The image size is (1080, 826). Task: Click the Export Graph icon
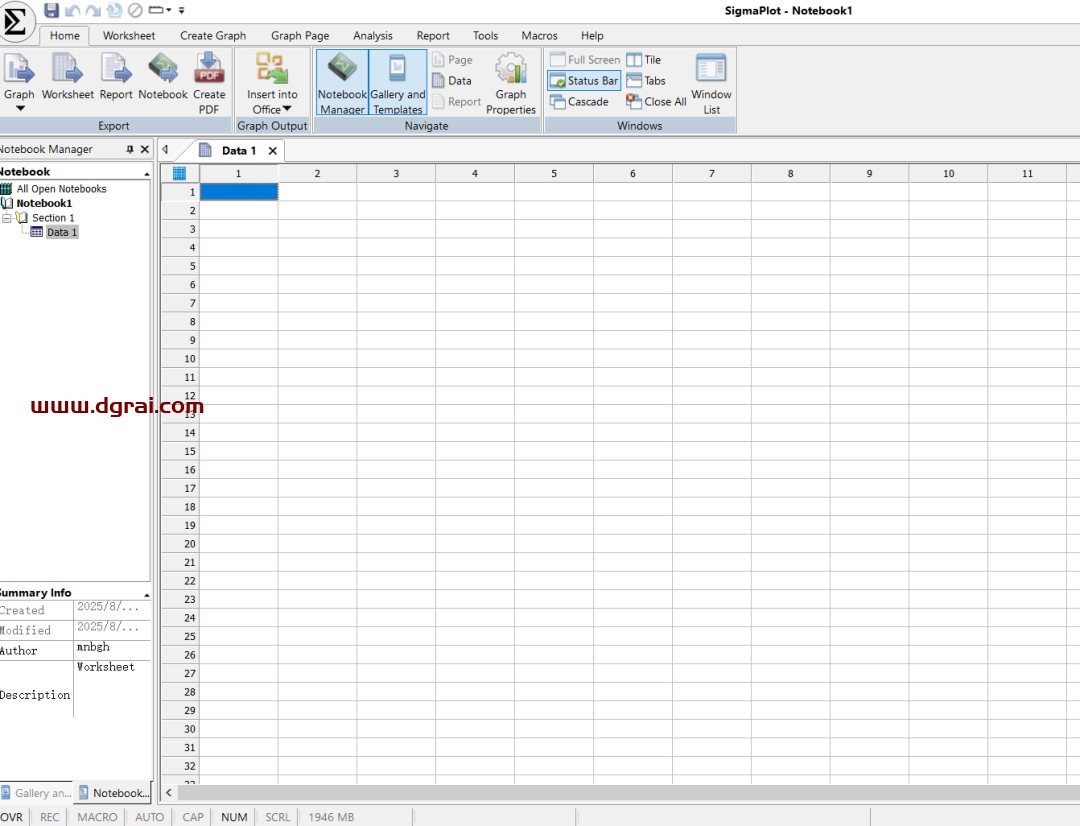tap(19, 69)
